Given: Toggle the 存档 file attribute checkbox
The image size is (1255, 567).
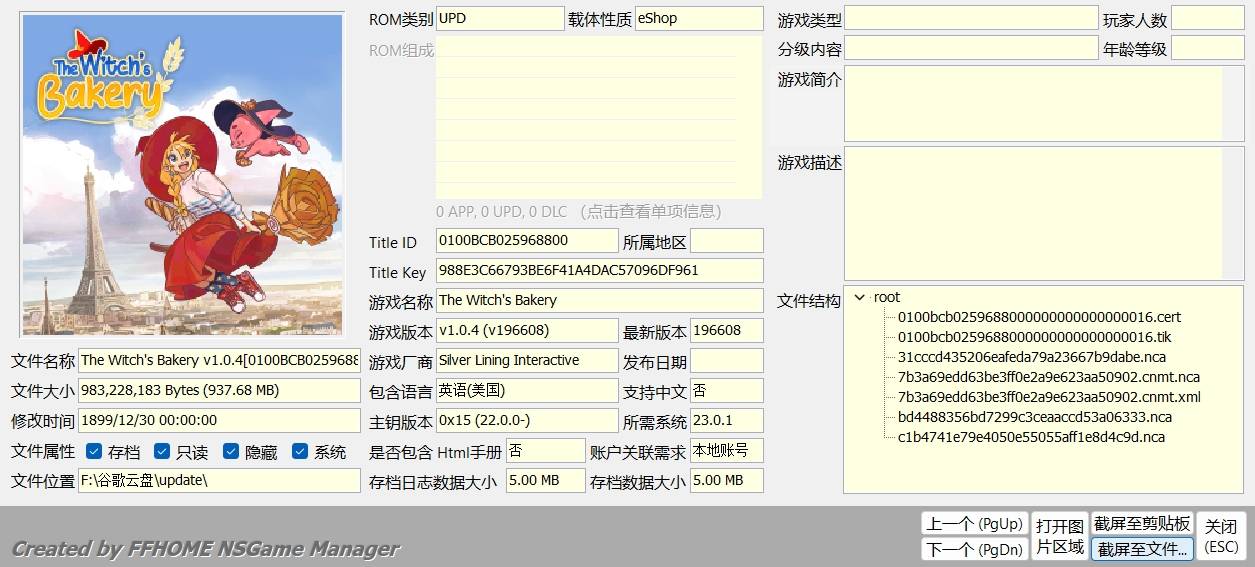Looking at the screenshot, I should point(94,452).
